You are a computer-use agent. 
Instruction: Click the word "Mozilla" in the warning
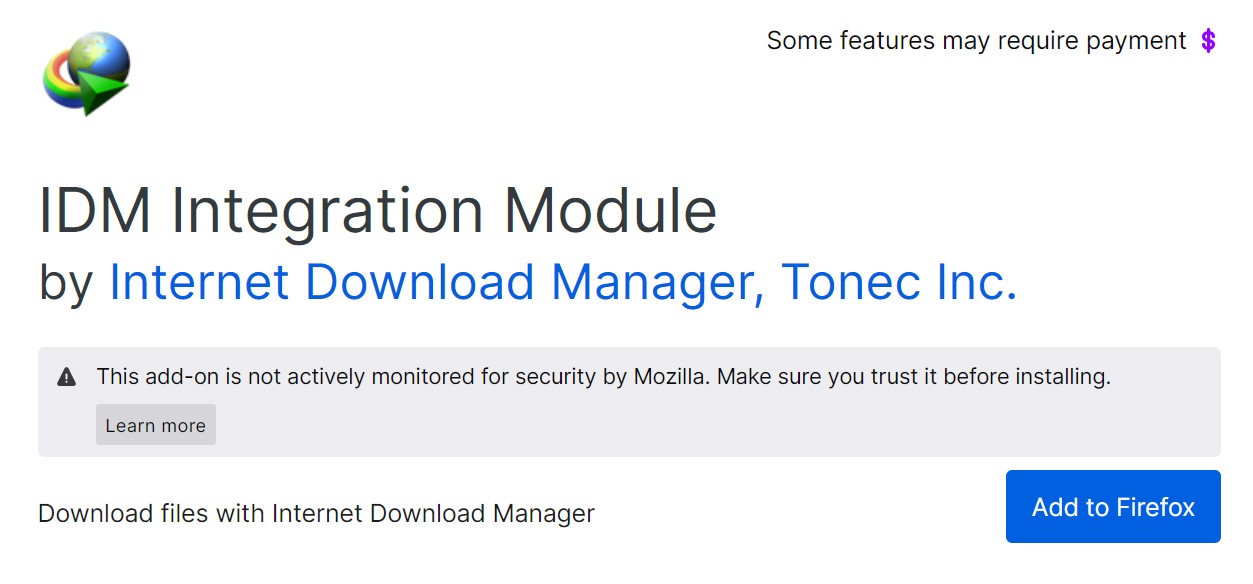click(x=671, y=377)
